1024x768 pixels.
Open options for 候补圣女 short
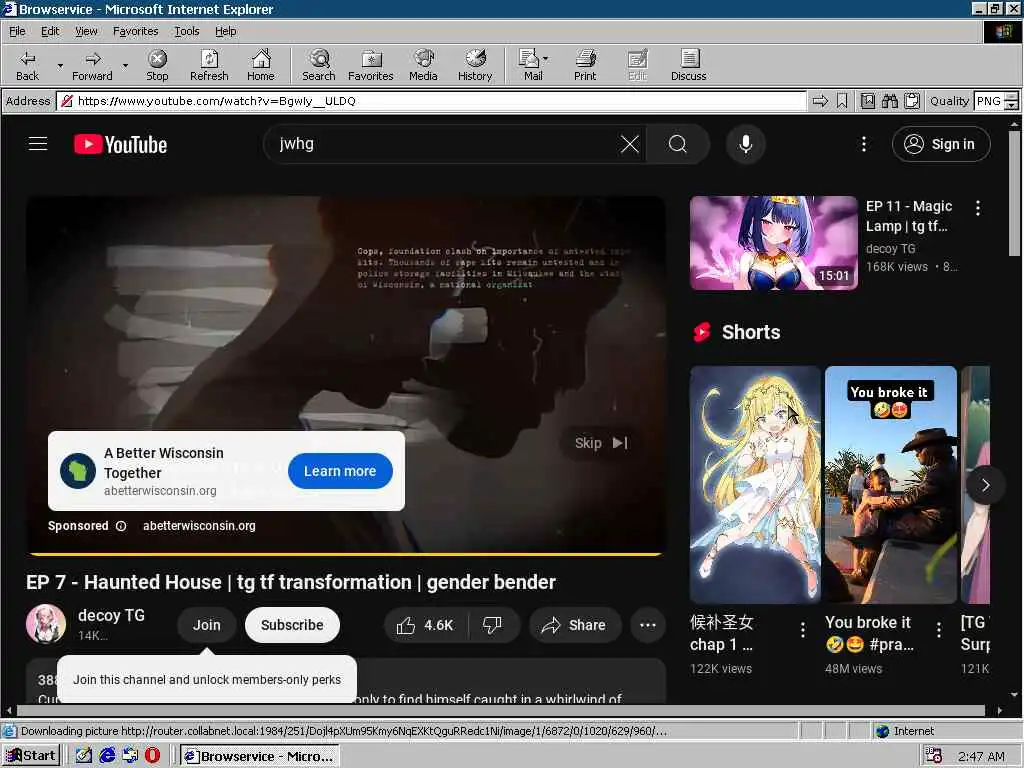click(803, 630)
